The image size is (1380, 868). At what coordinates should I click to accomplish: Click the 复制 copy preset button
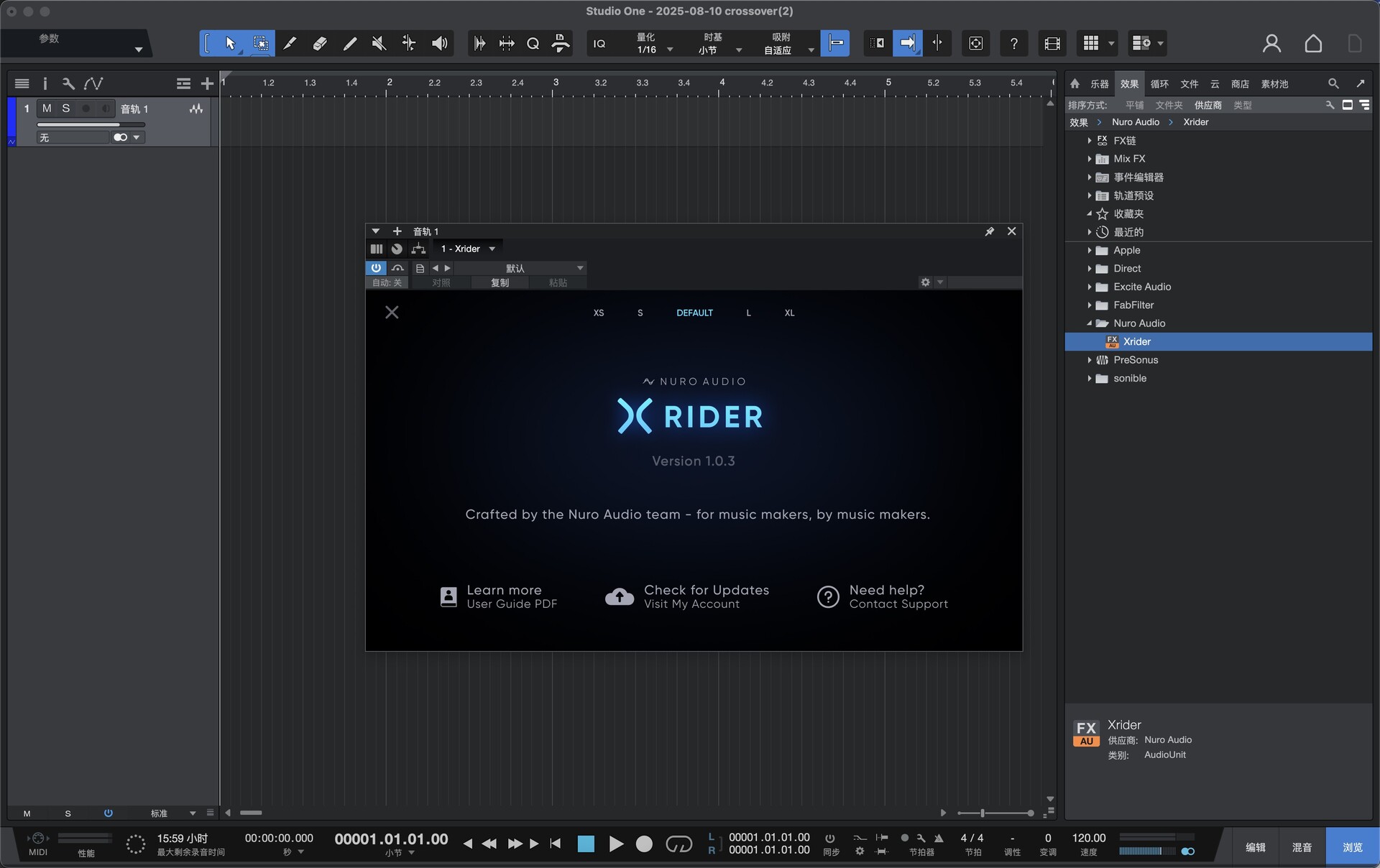pos(500,282)
